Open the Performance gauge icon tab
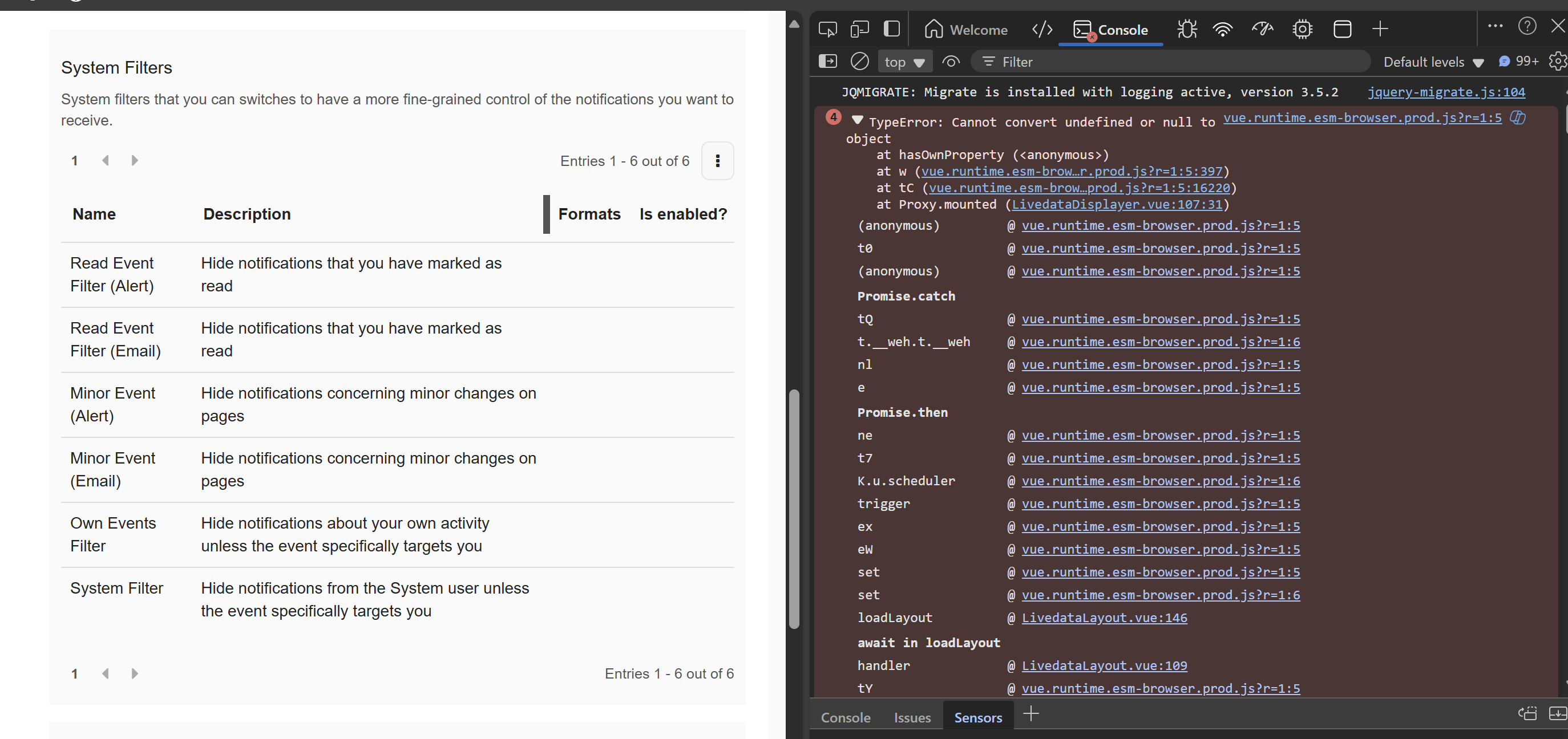 pos(1262,29)
